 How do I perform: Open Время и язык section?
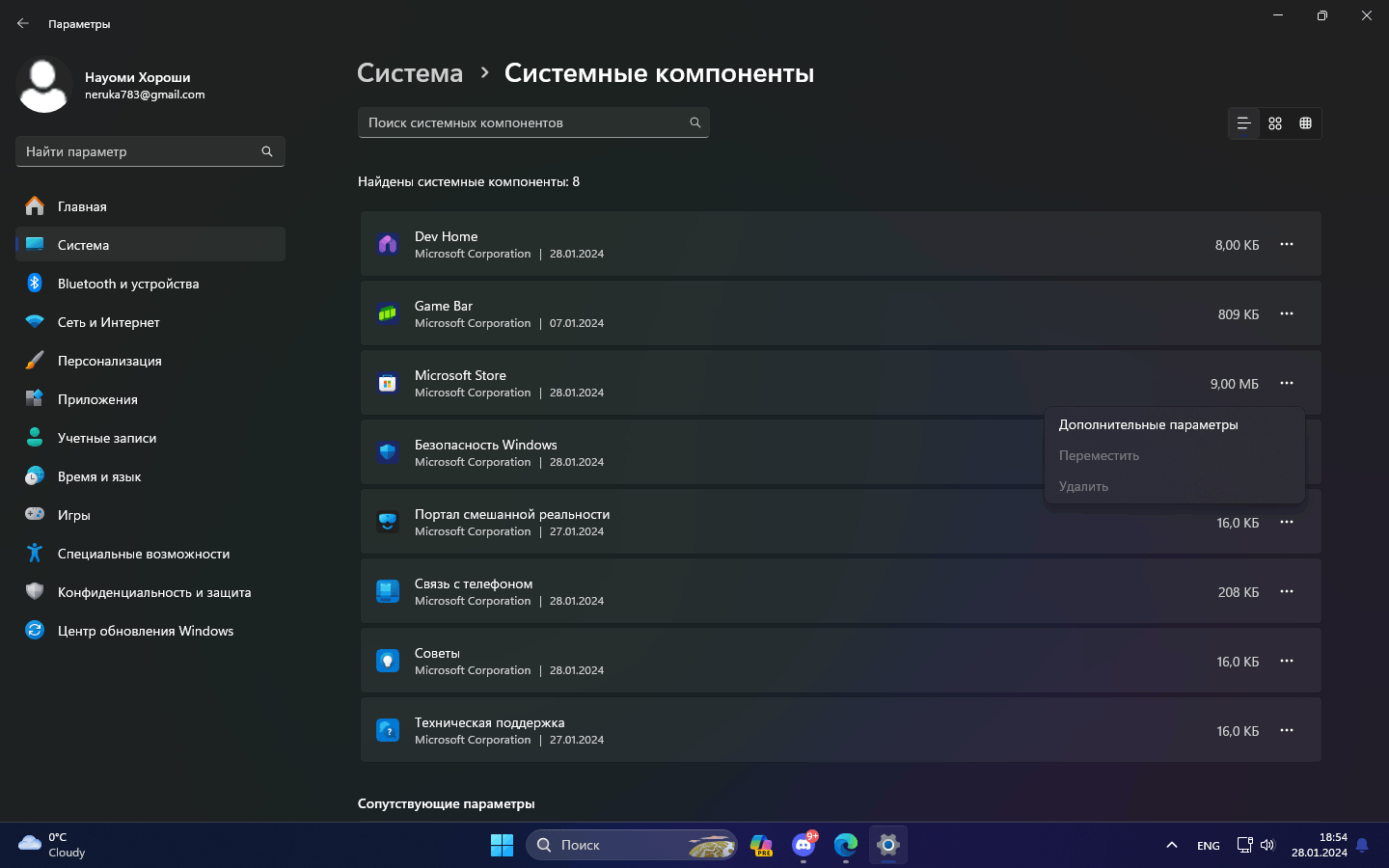pyautogui.click(x=150, y=475)
